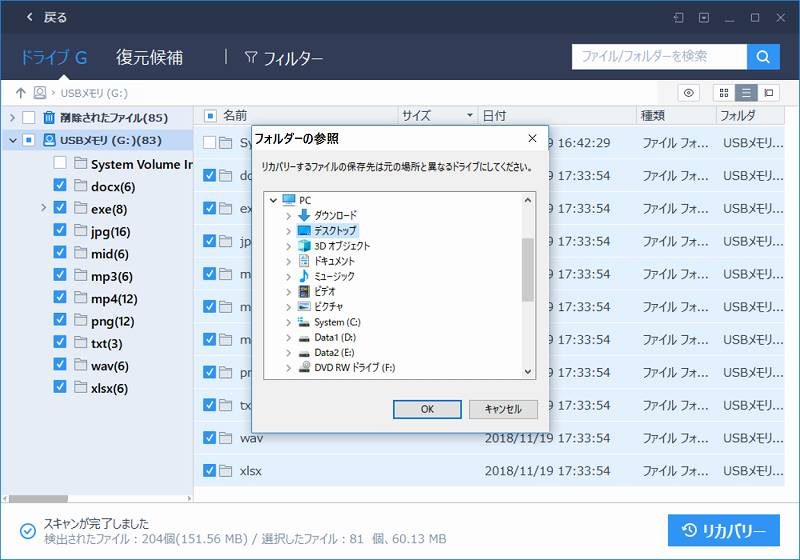Viewport: 800px width, 560px height.
Task: Click the eye preview icon
Action: 688,93
